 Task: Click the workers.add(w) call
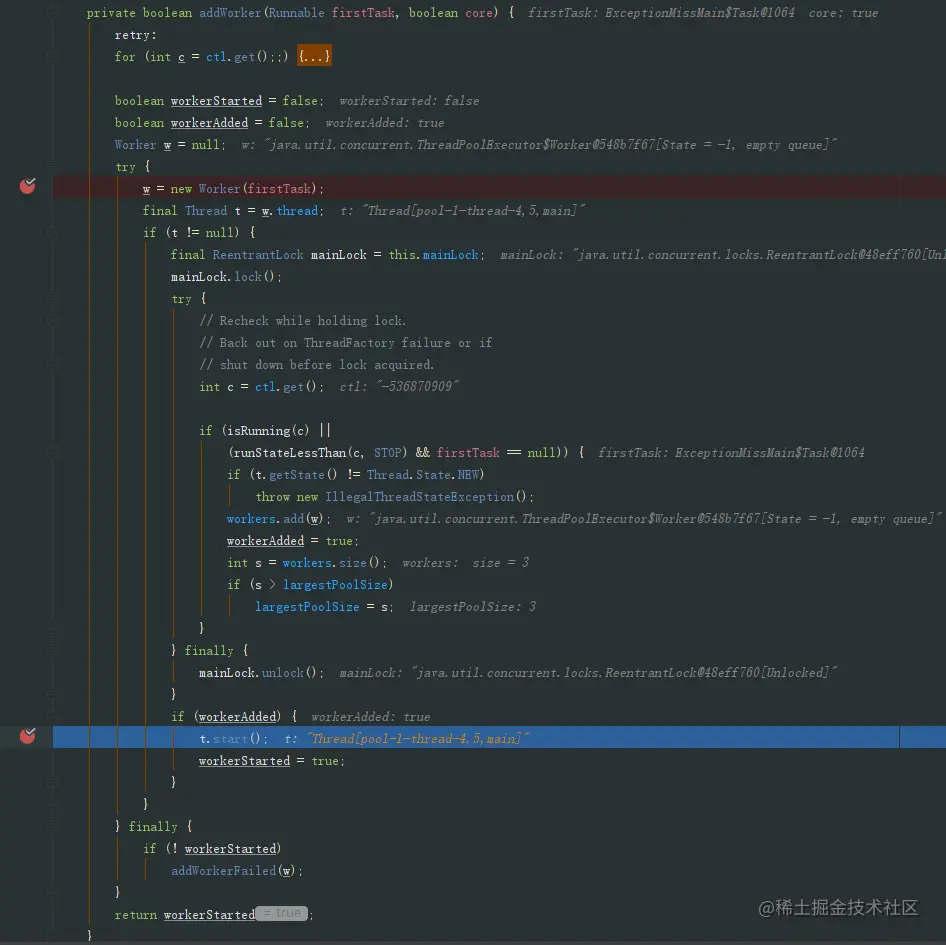tap(276, 519)
